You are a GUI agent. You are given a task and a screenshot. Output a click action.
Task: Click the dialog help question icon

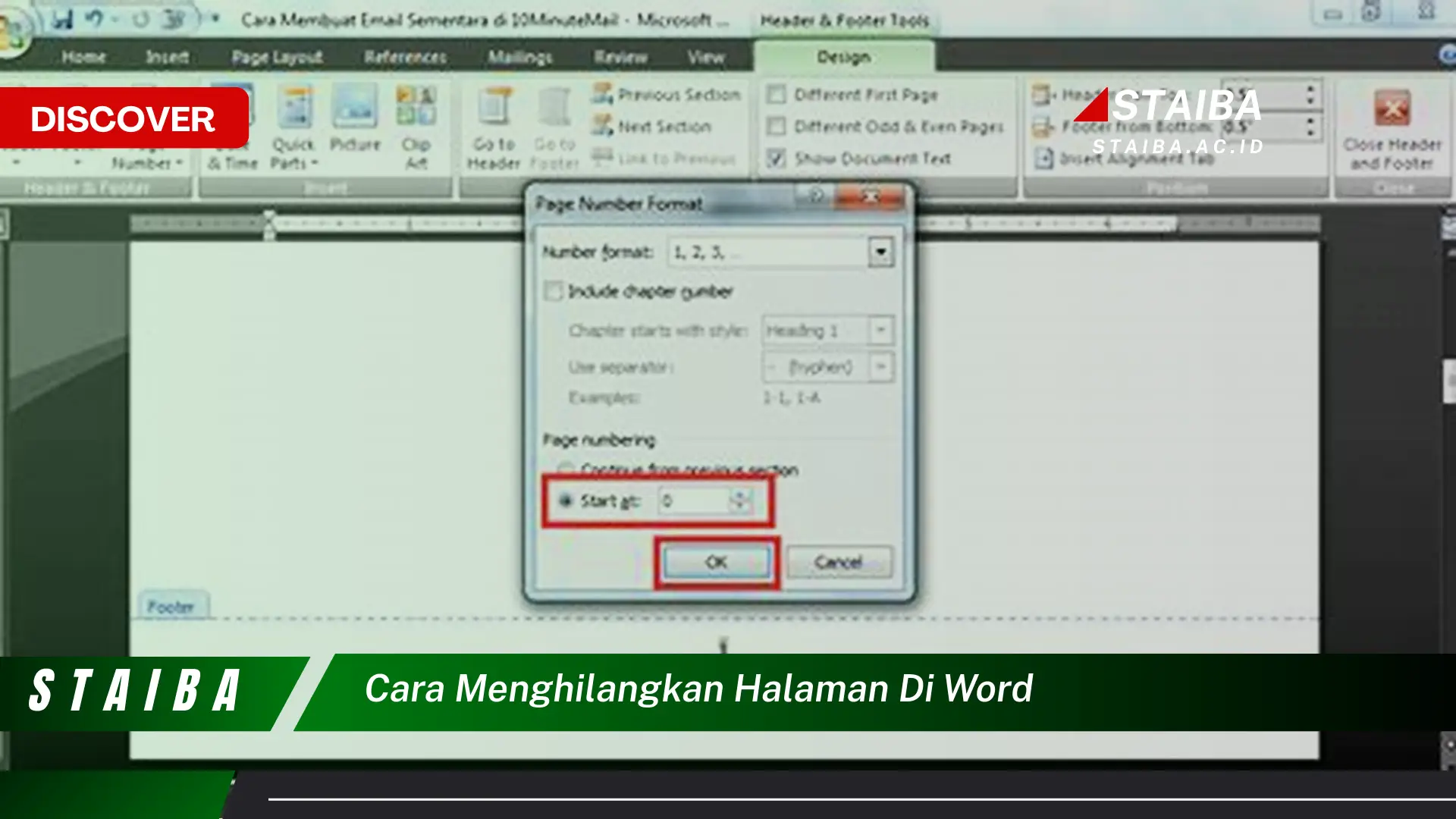pyautogui.click(x=816, y=196)
